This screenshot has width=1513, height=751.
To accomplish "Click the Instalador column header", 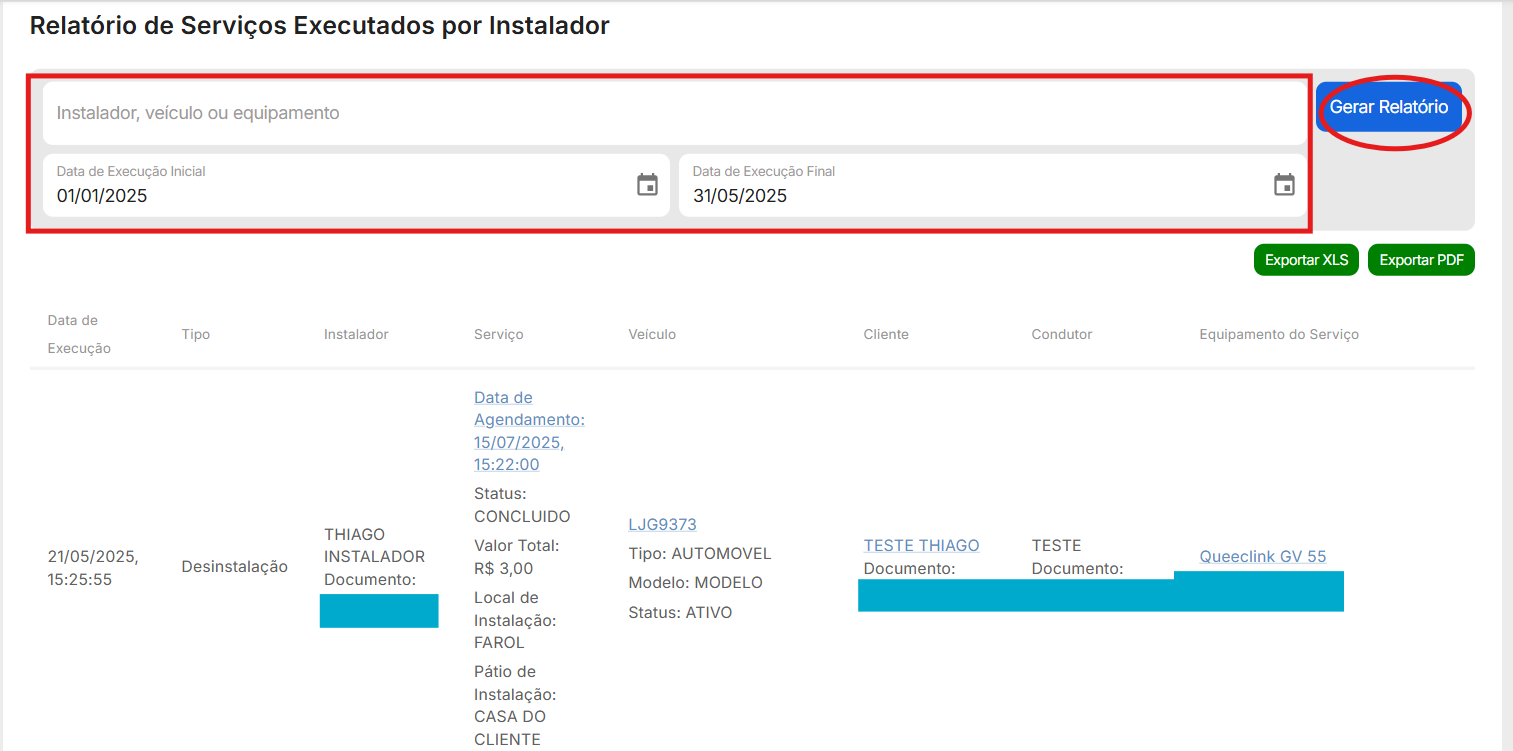I will [x=356, y=334].
